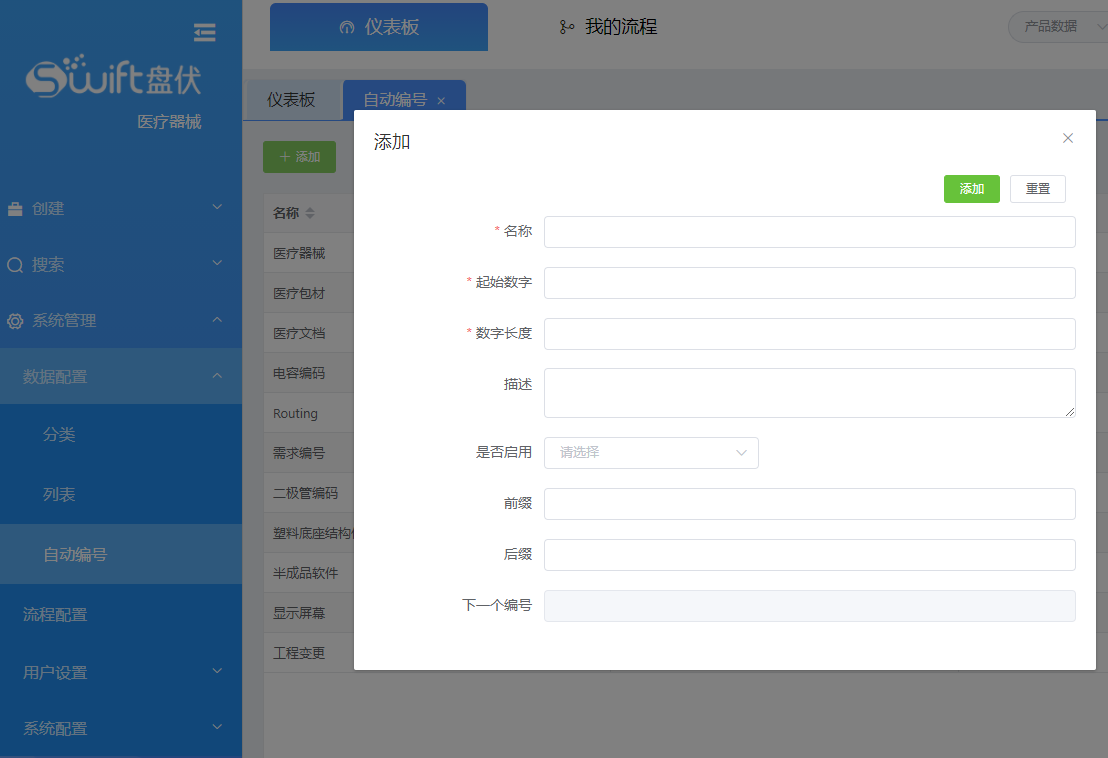Close the 自动编号 tab with its x

pos(441,101)
